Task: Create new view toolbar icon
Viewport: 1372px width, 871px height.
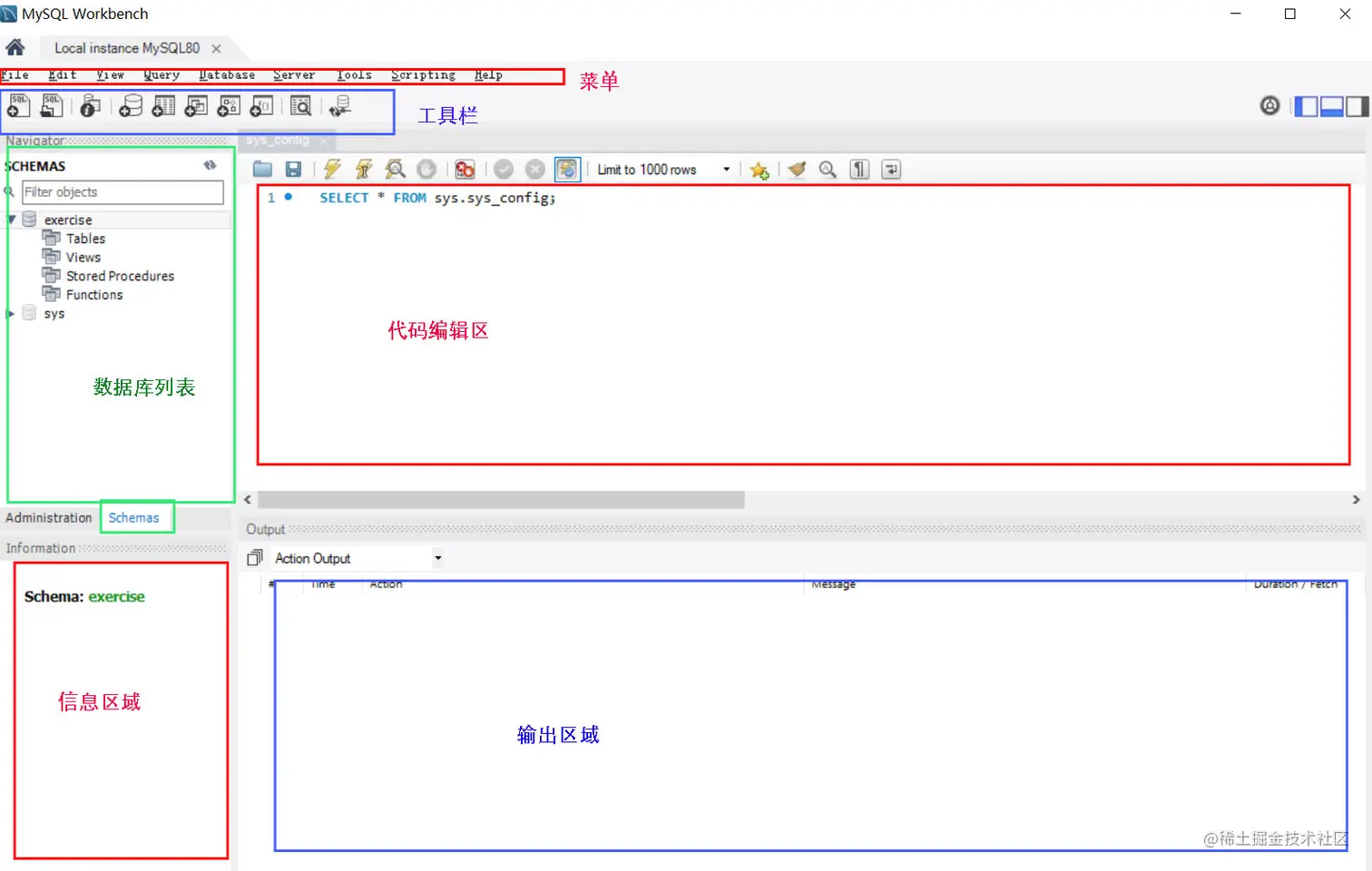Action: point(196,106)
